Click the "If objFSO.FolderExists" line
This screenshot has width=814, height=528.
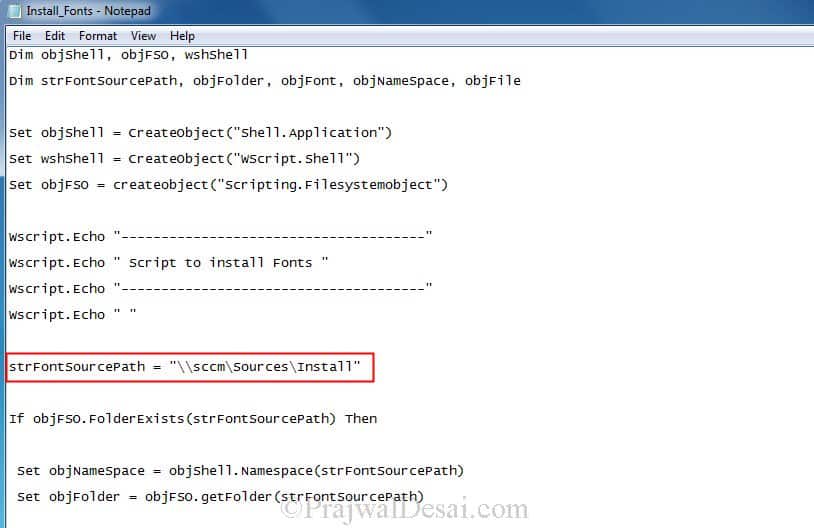193,419
